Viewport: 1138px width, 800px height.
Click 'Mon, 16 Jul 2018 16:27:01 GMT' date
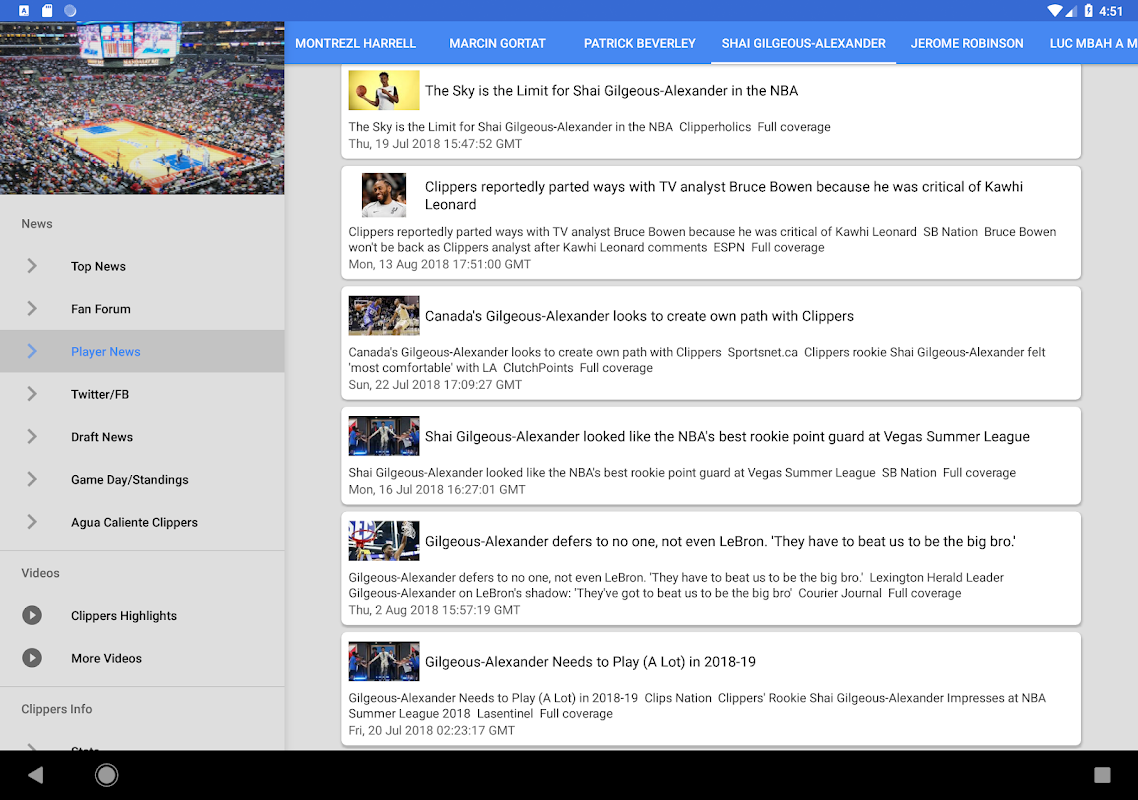click(x=437, y=489)
